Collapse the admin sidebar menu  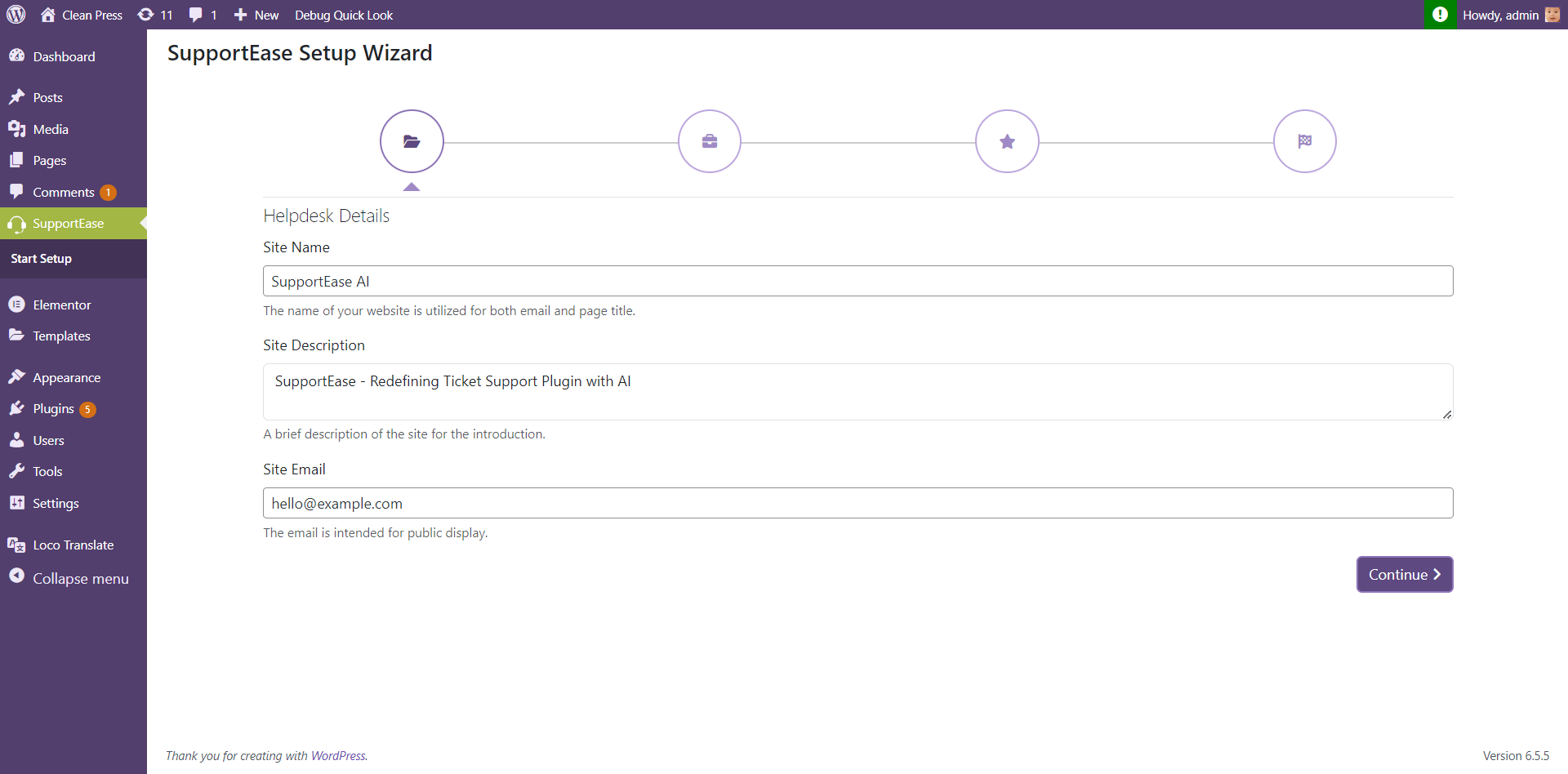coord(73,578)
